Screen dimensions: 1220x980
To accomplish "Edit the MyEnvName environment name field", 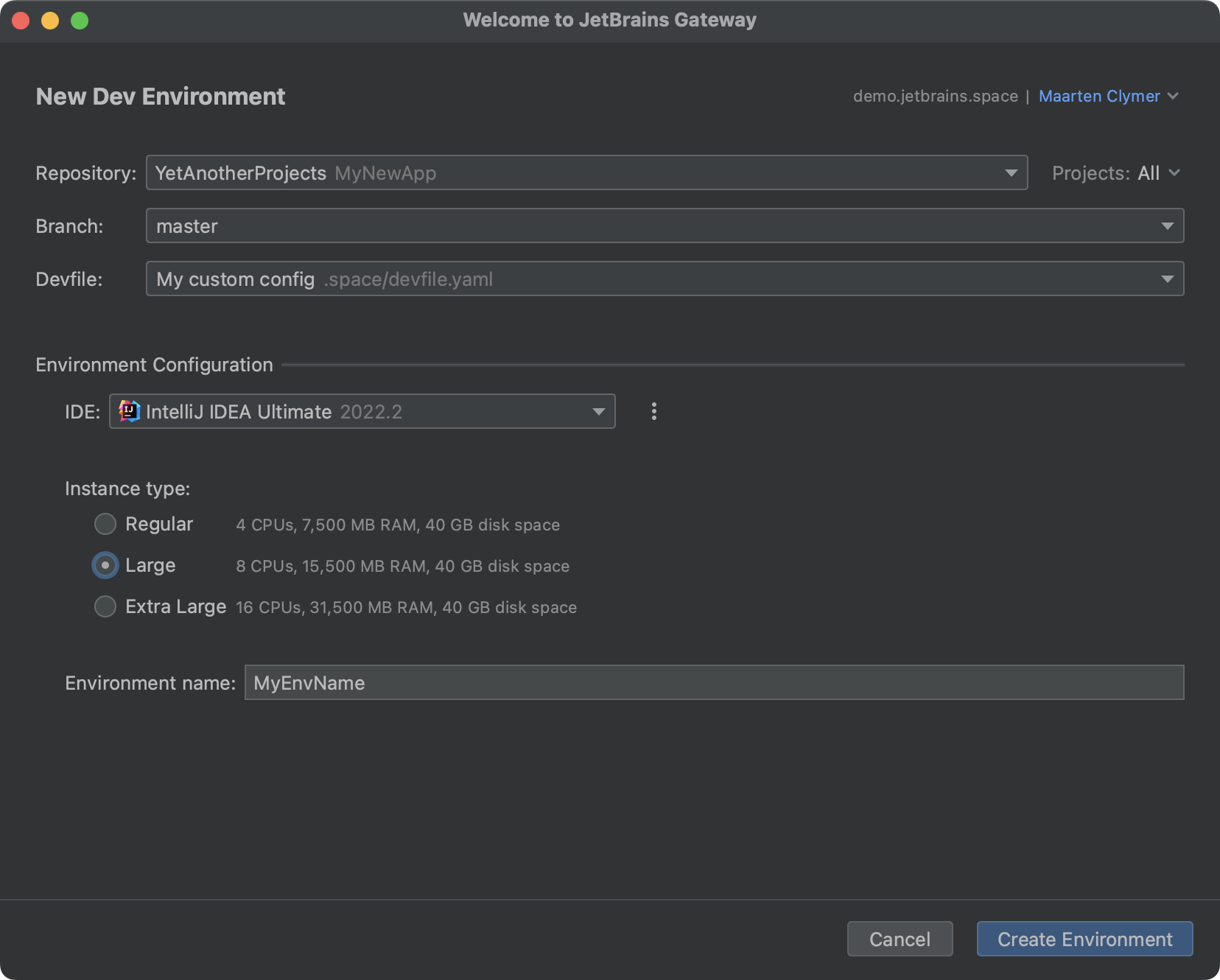I will click(x=715, y=682).
